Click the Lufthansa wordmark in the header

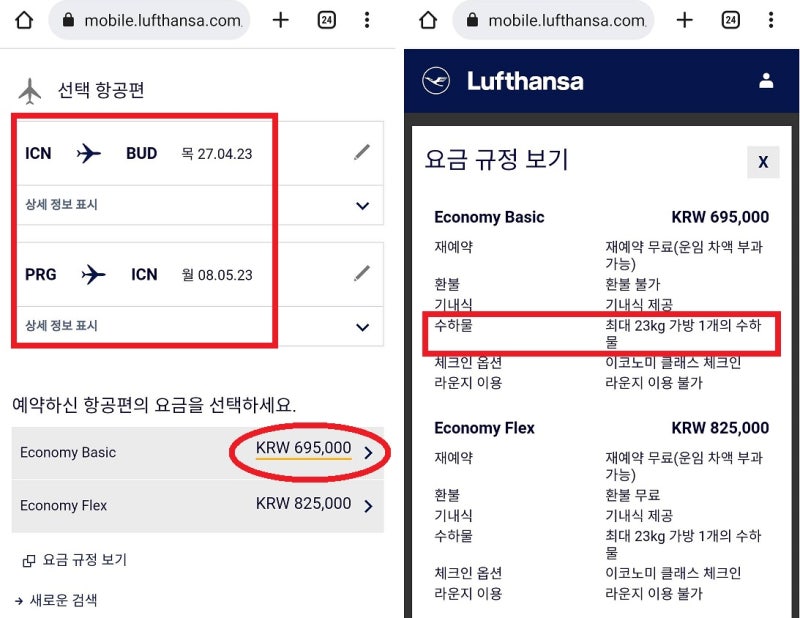tap(525, 81)
